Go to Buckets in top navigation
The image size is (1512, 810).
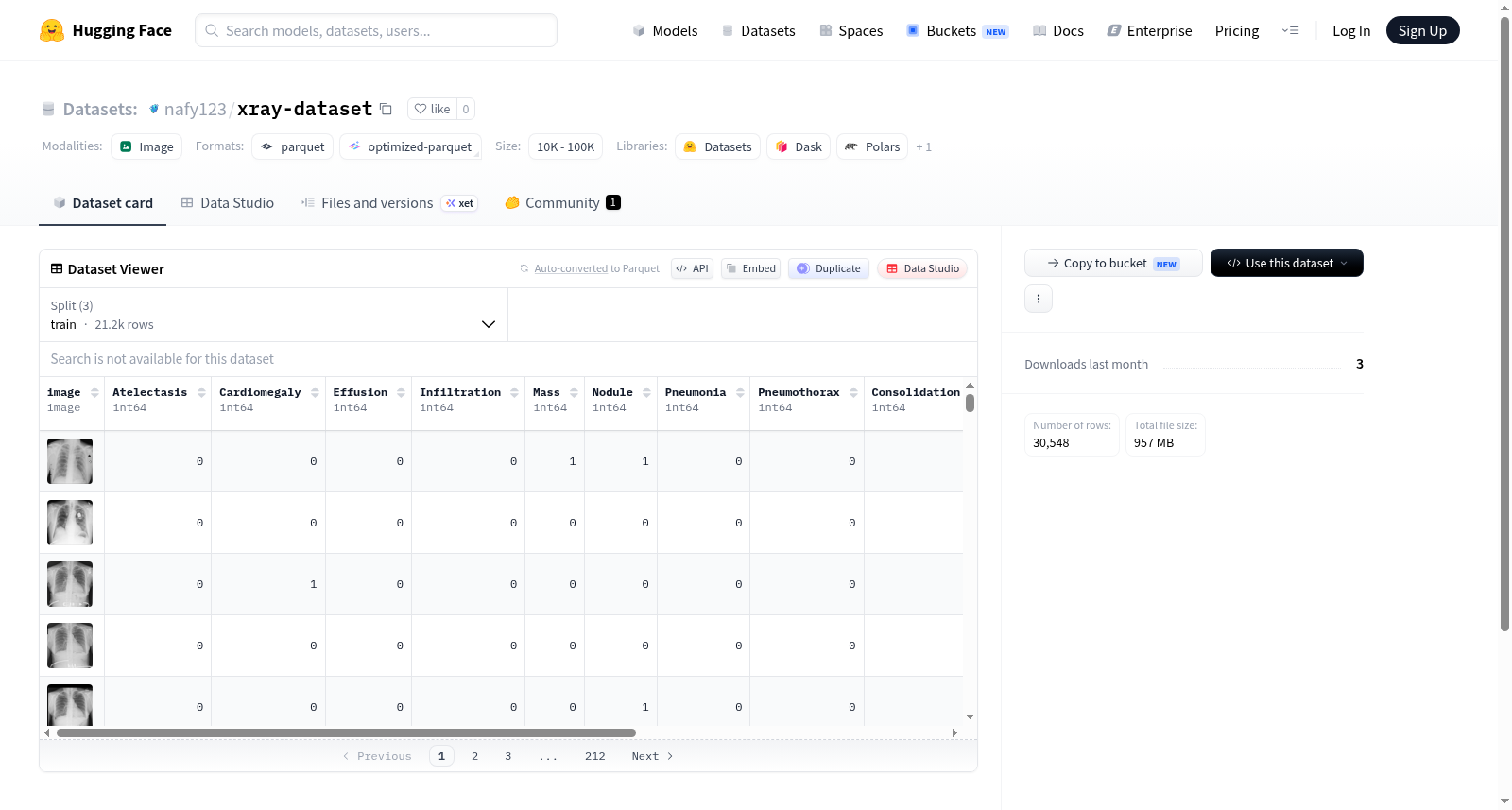coord(957,31)
